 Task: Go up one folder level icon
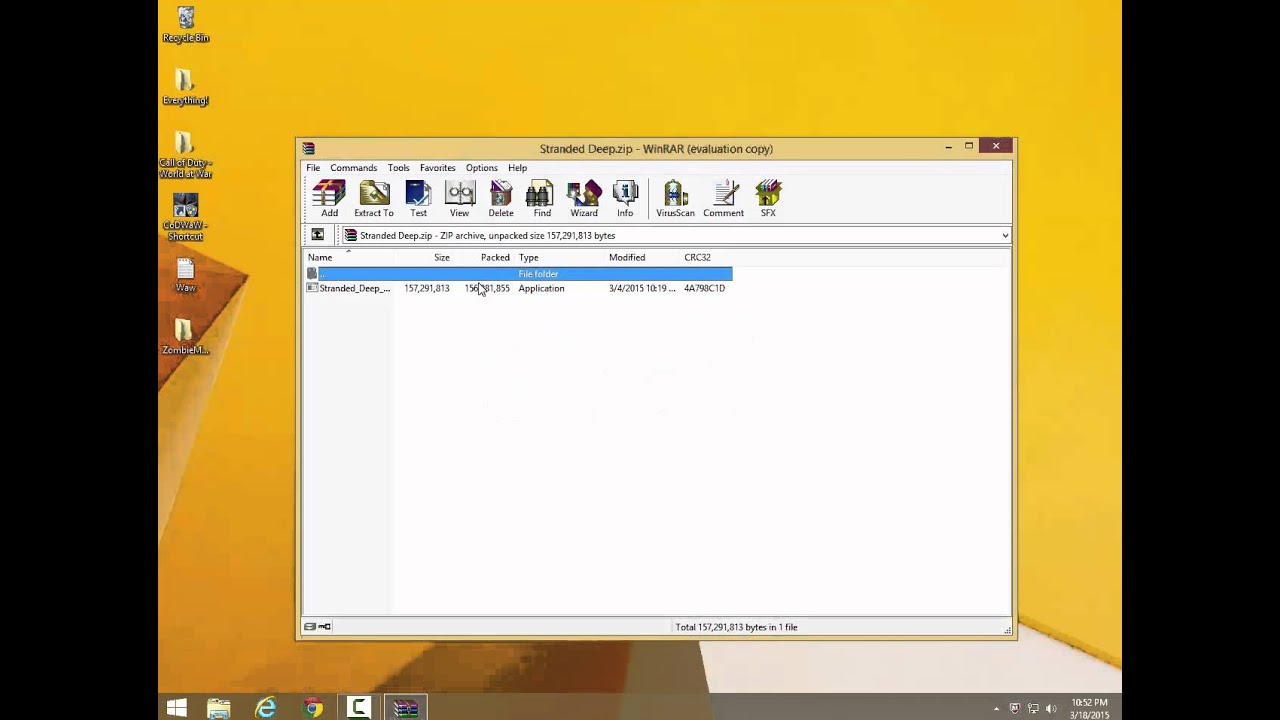point(317,235)
